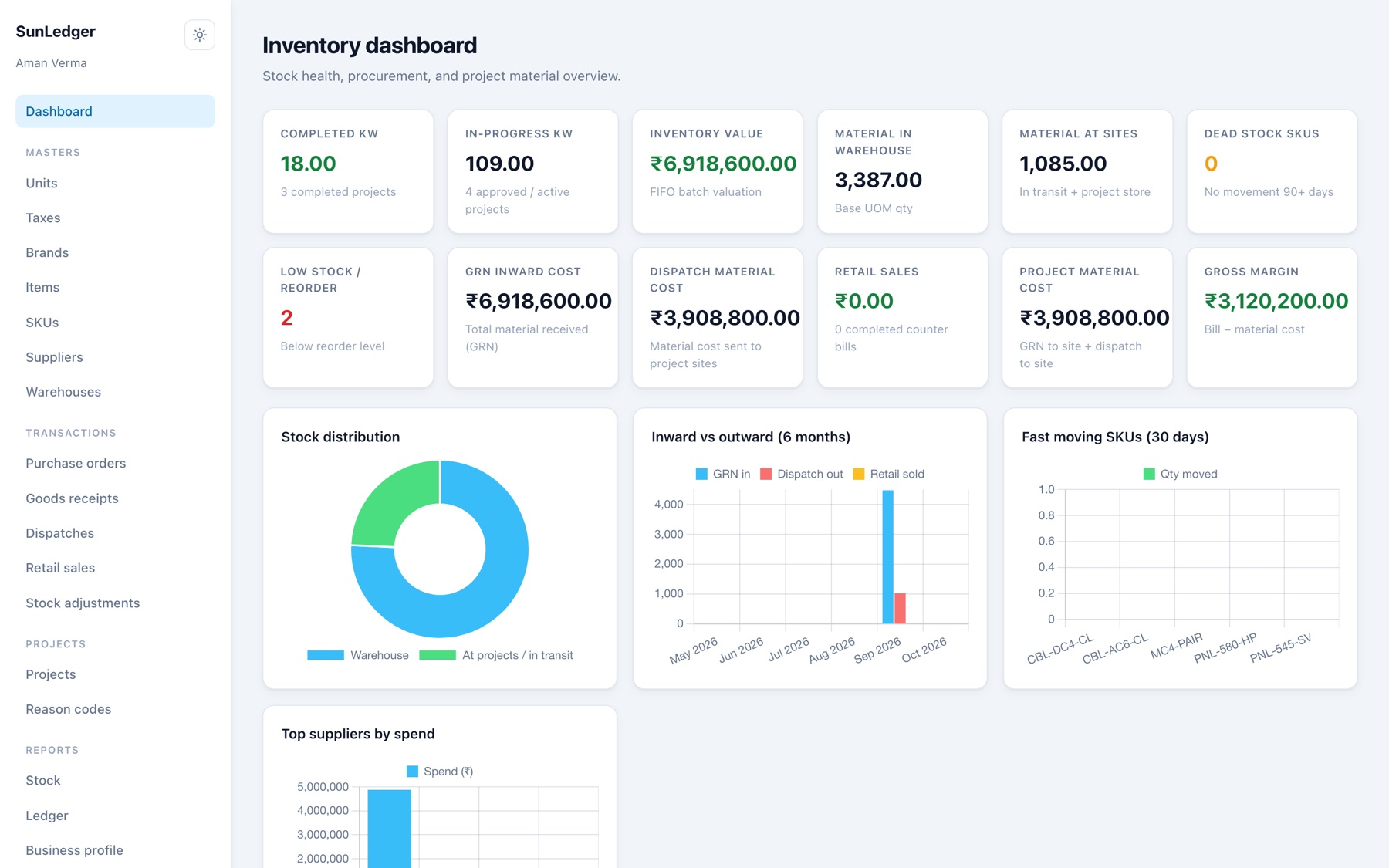Viewport: 1389px width, 868px height.
Task: Click the MC4-PAIR axis label
Action: pyautogui.click(x=1176, y=646)
